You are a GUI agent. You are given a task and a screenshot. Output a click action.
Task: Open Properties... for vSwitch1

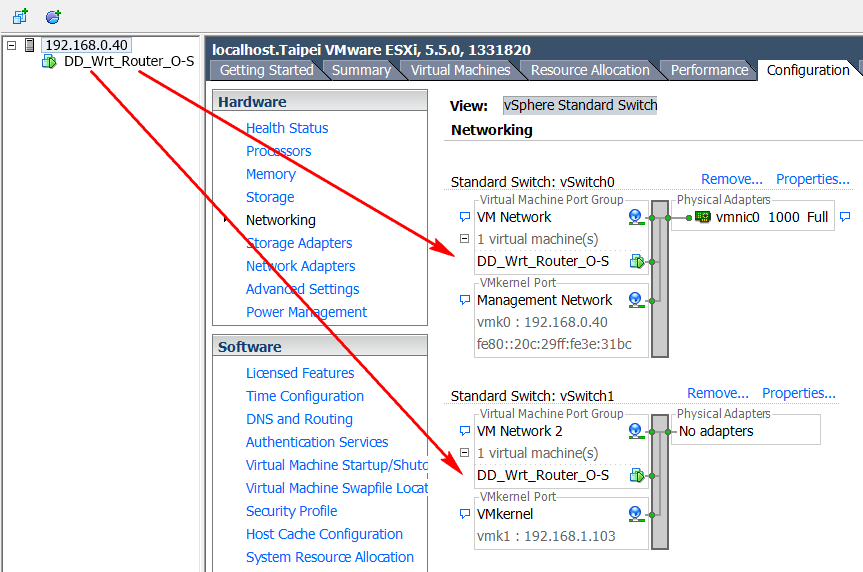tap(799, 394)
